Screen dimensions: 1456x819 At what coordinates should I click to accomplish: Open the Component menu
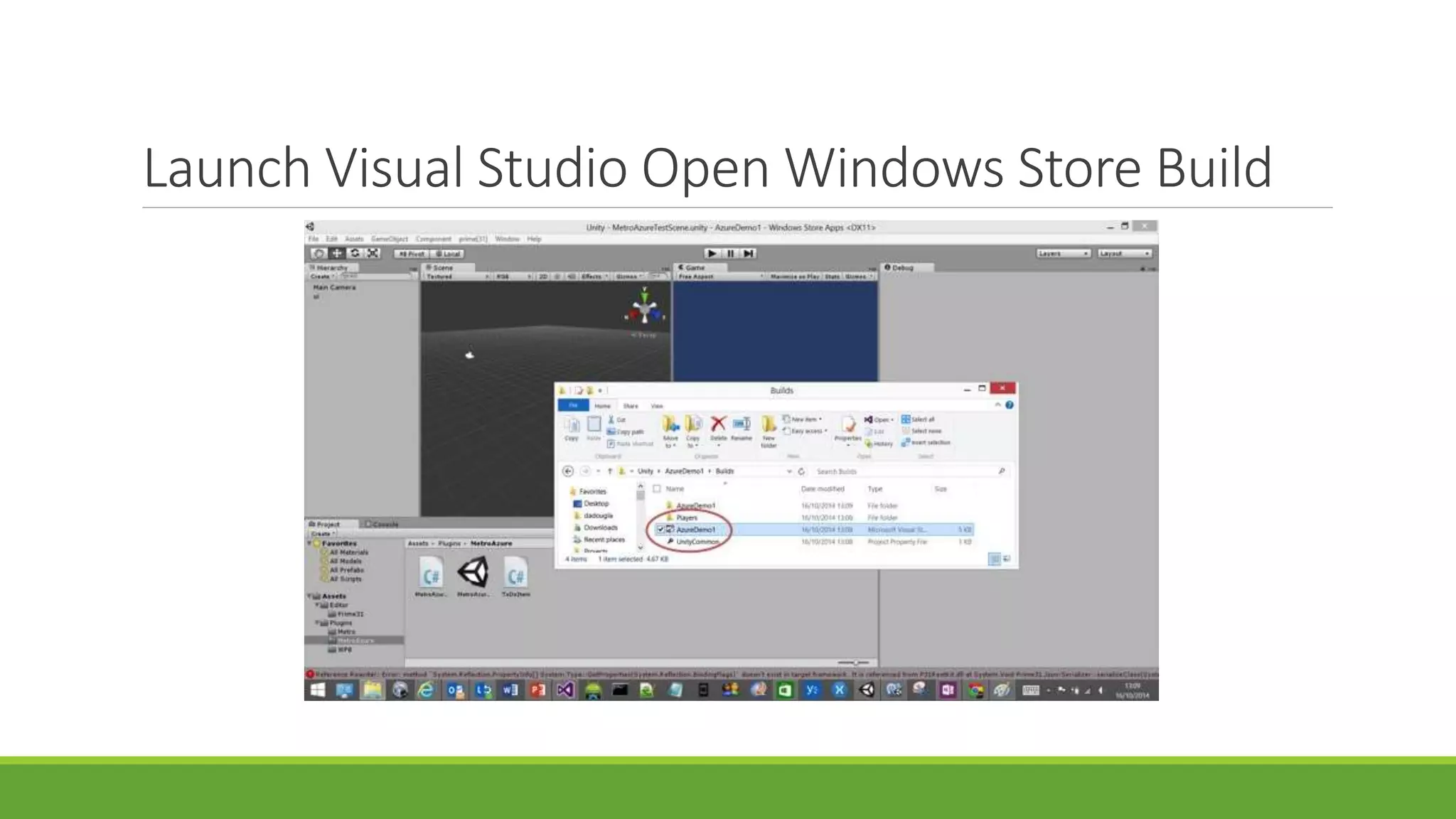433,239
